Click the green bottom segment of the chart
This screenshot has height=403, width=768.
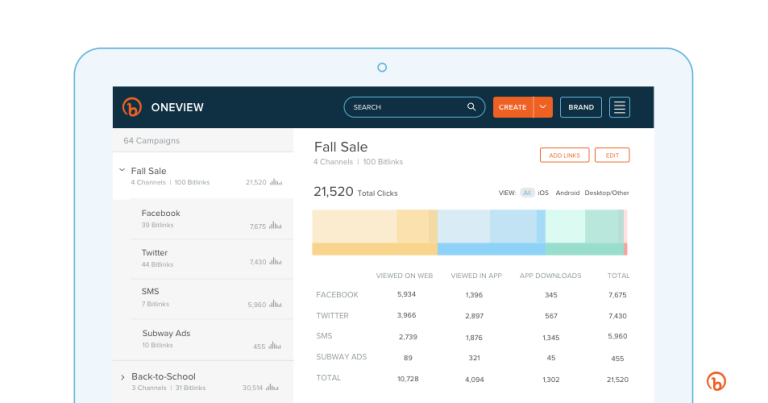[x=585, y=249]
